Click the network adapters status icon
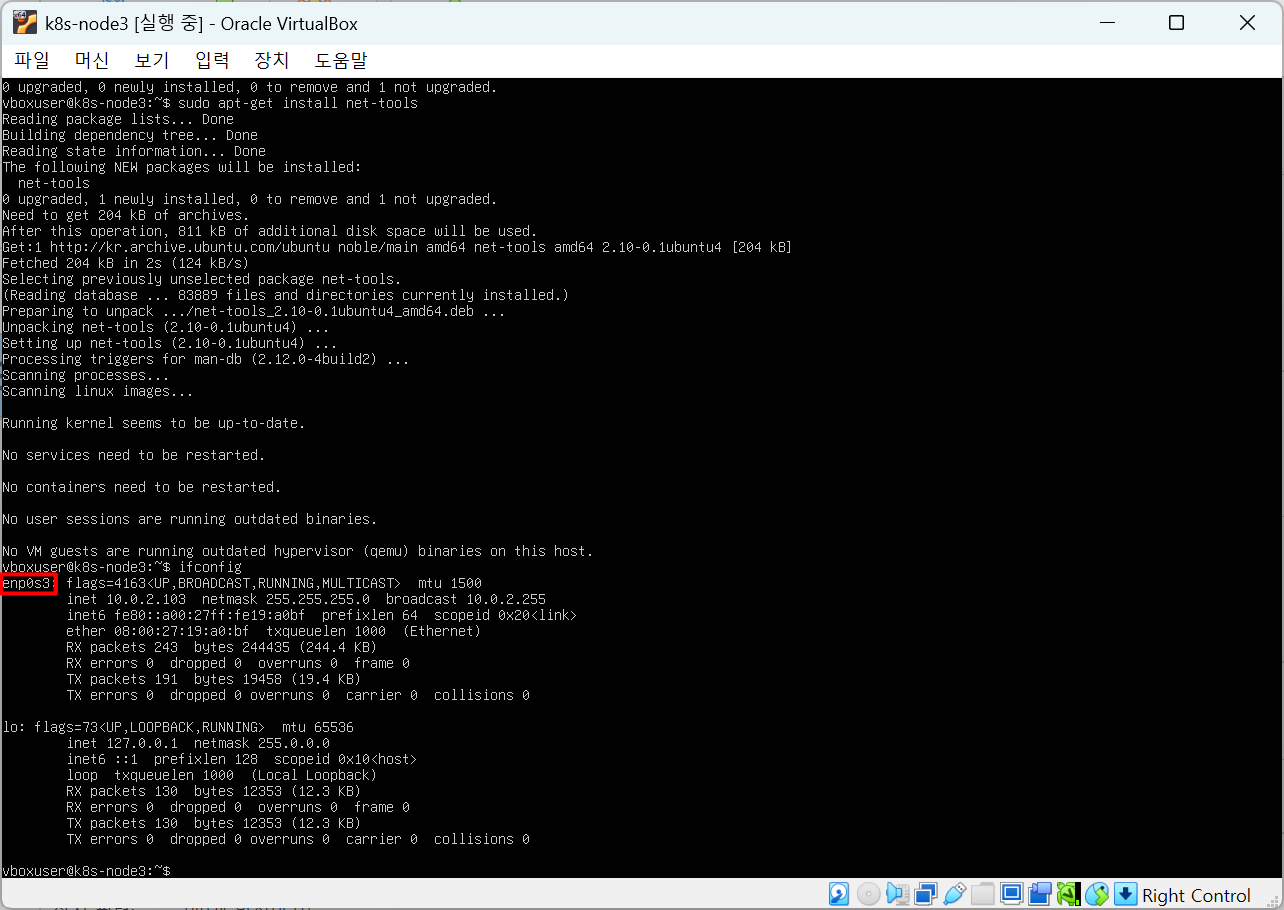 [926, 893]
